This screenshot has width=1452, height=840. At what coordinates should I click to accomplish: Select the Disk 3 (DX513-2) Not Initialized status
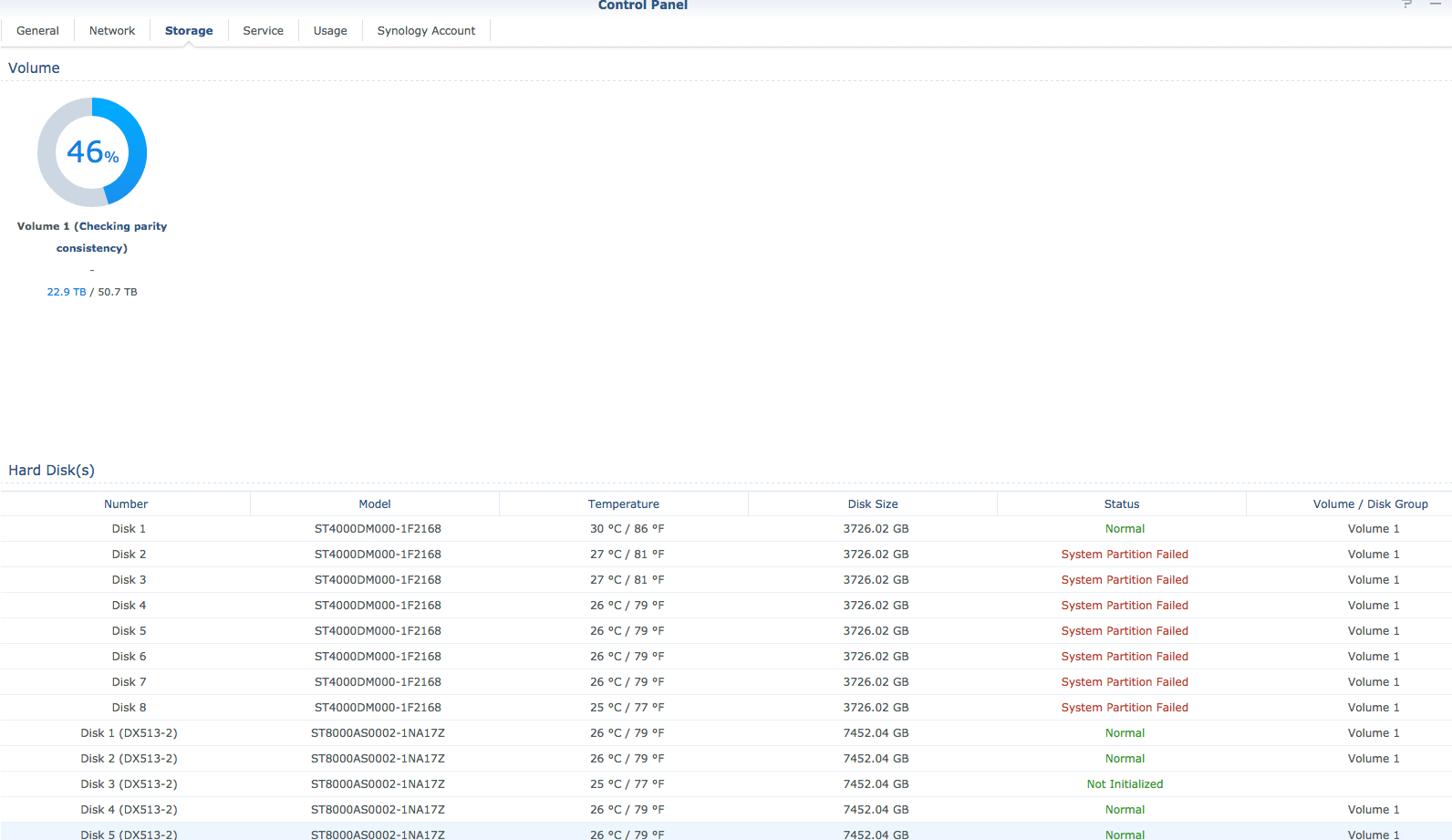(x=1125, y=784)
